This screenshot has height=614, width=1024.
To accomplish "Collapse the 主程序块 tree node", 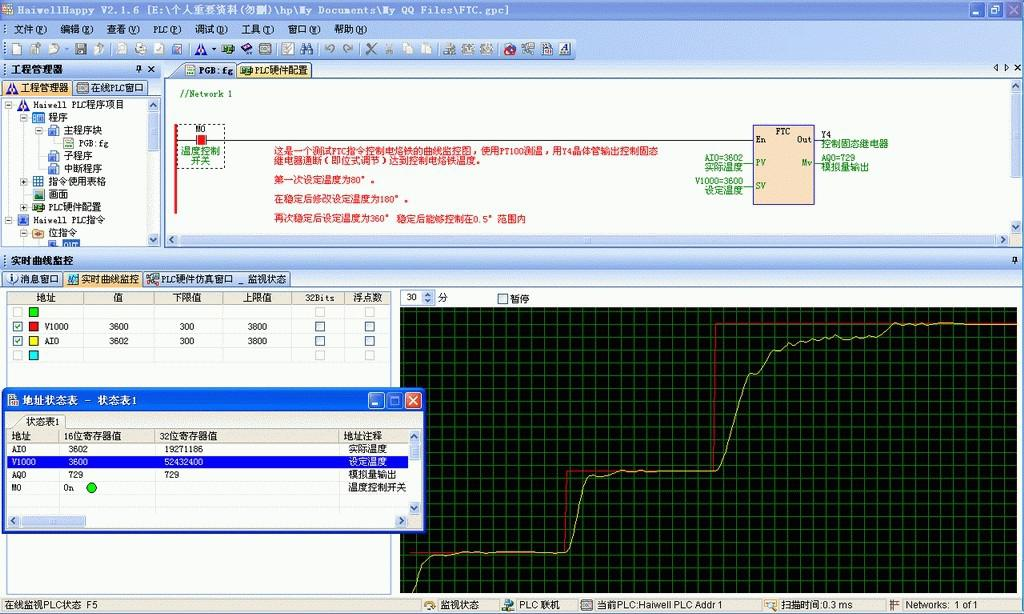I will tap(39, 131).
